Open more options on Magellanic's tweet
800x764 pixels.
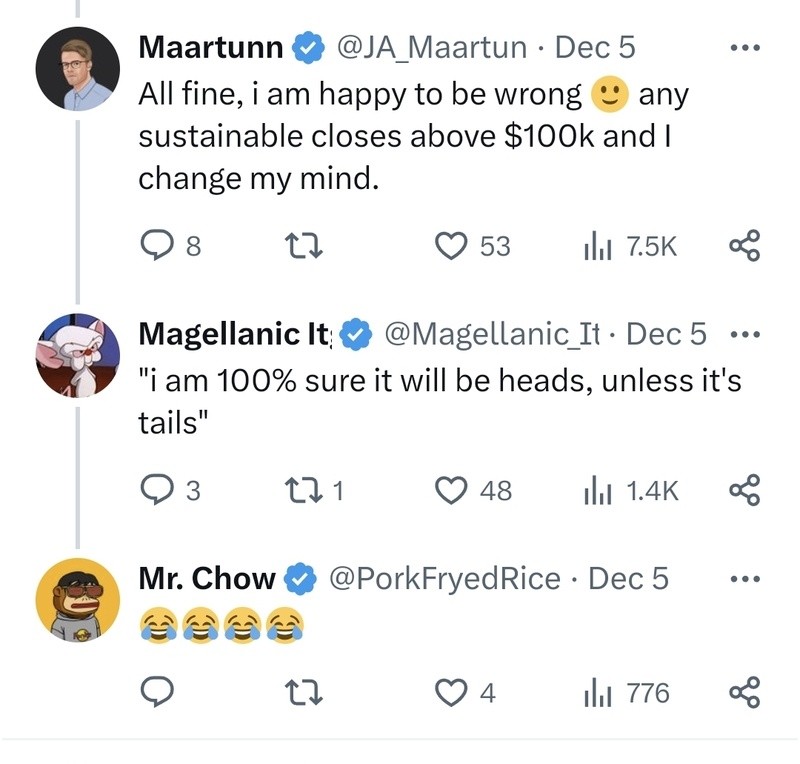pyautogui.click(x=744, y=334)
